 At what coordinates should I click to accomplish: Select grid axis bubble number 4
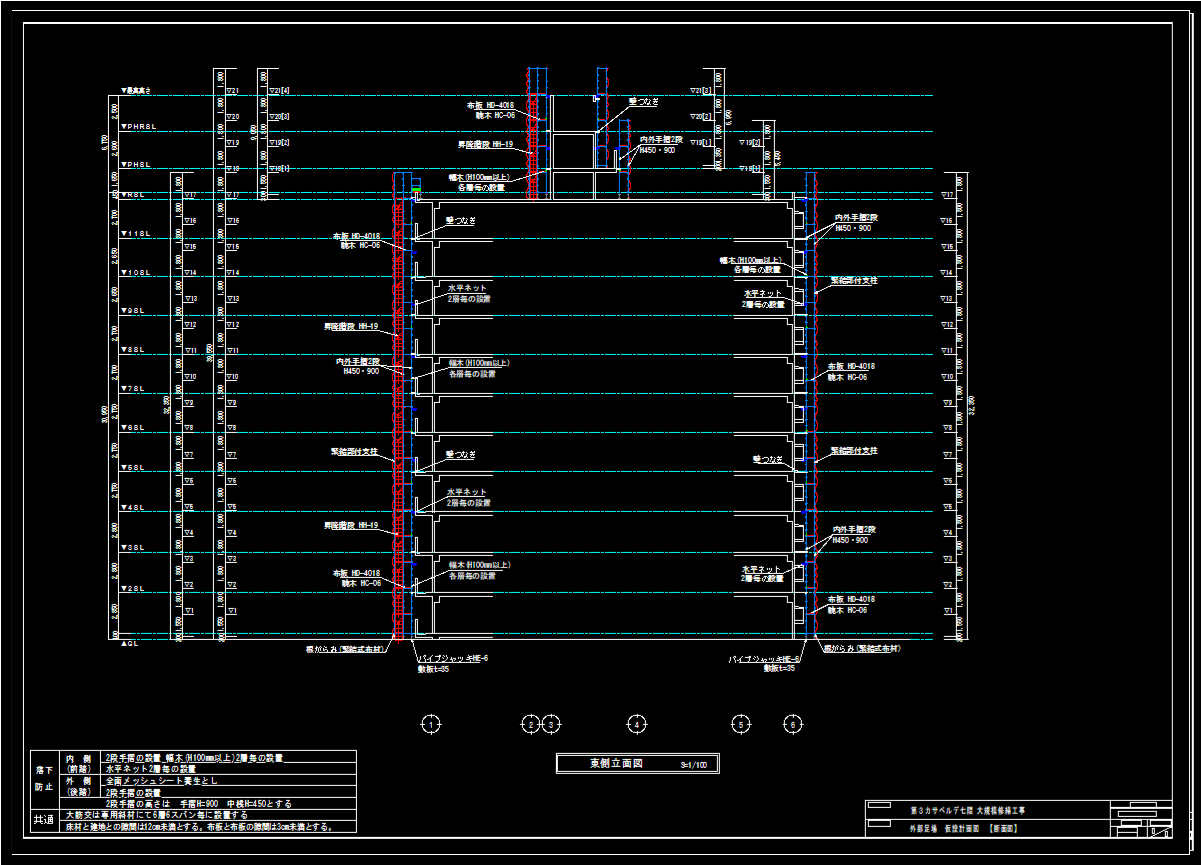[x=635, y=724]
